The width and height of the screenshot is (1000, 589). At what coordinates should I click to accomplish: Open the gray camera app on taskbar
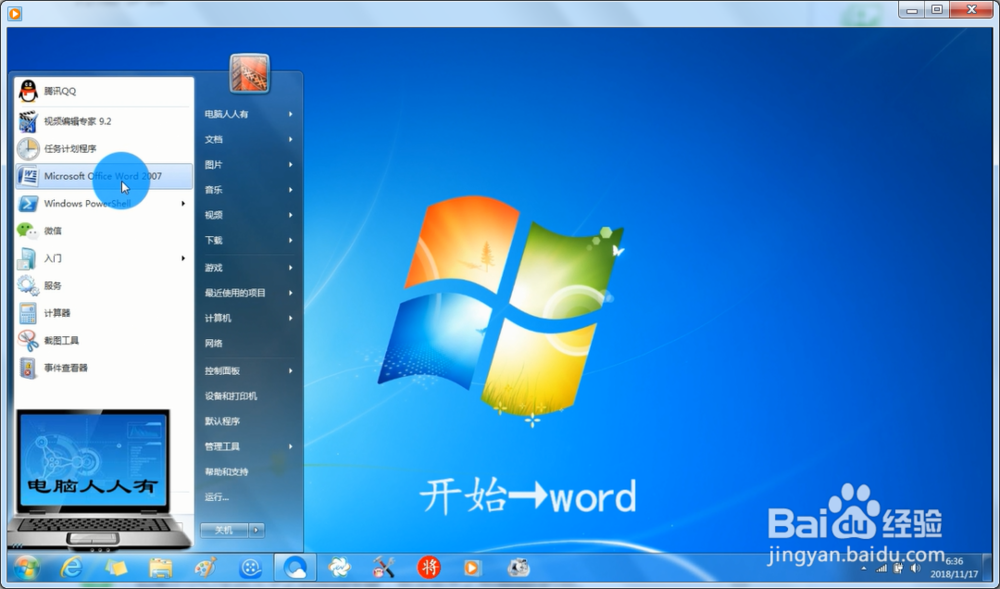518,567
